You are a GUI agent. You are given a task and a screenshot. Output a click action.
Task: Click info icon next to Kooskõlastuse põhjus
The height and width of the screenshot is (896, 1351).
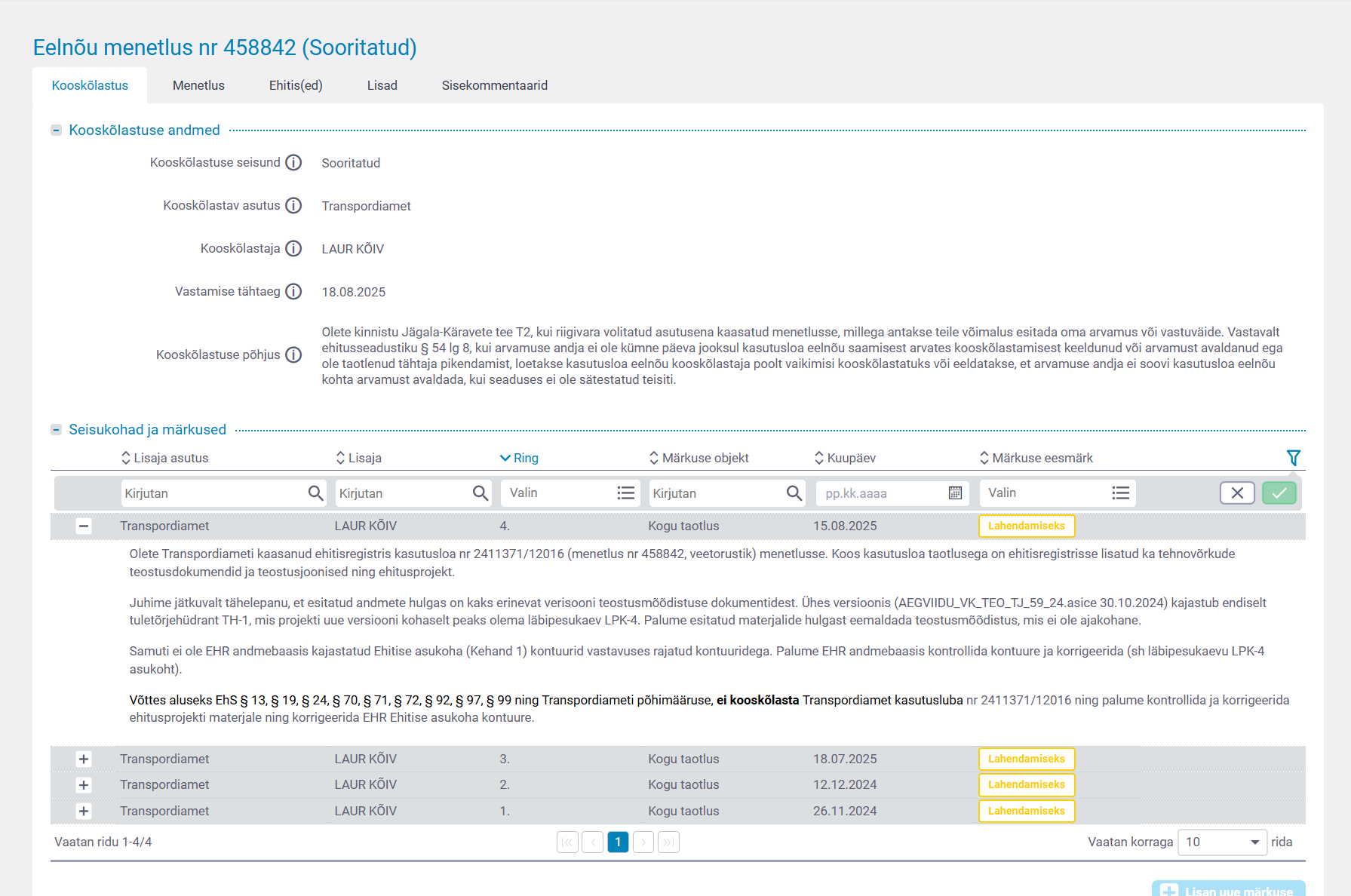tap(293, 354)
